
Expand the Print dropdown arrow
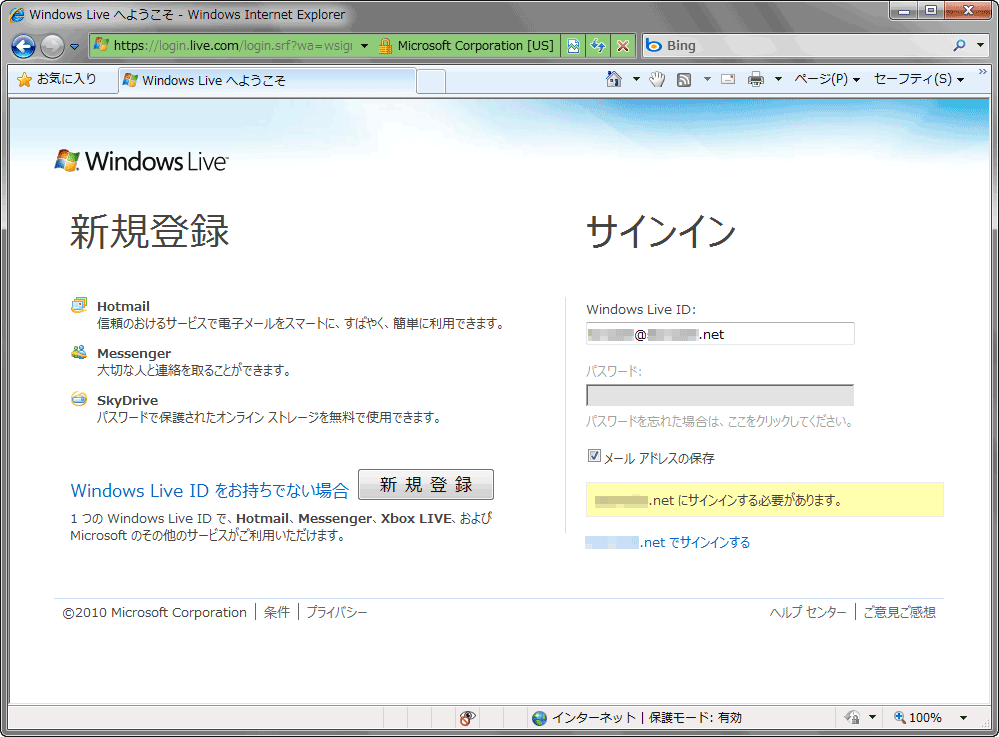[x=778, y=79]
